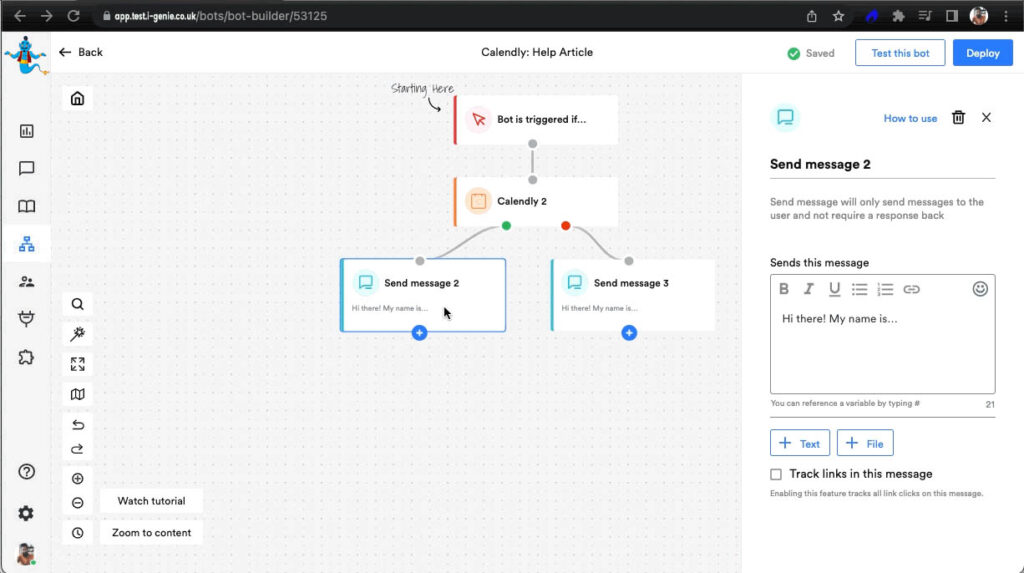Viewport: 1024px width, 573px height.
Task: Open the How to use link
Action: (910, 118)
